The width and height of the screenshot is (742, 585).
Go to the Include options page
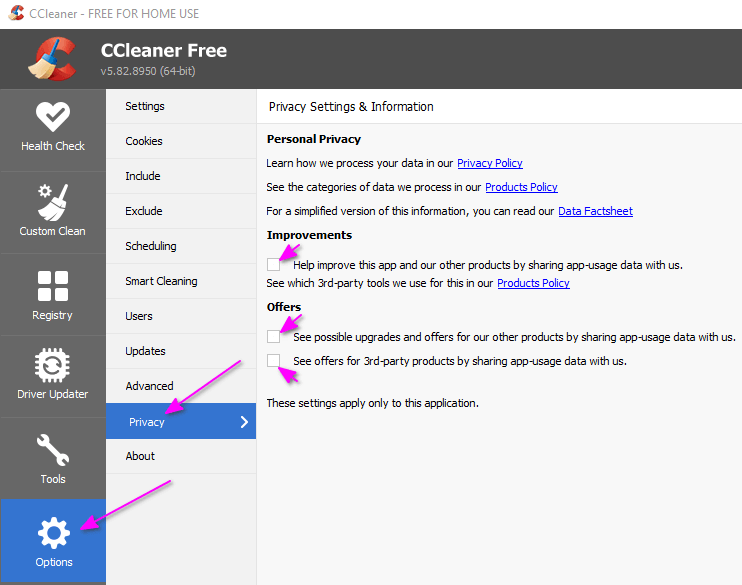tap(181, 176)
